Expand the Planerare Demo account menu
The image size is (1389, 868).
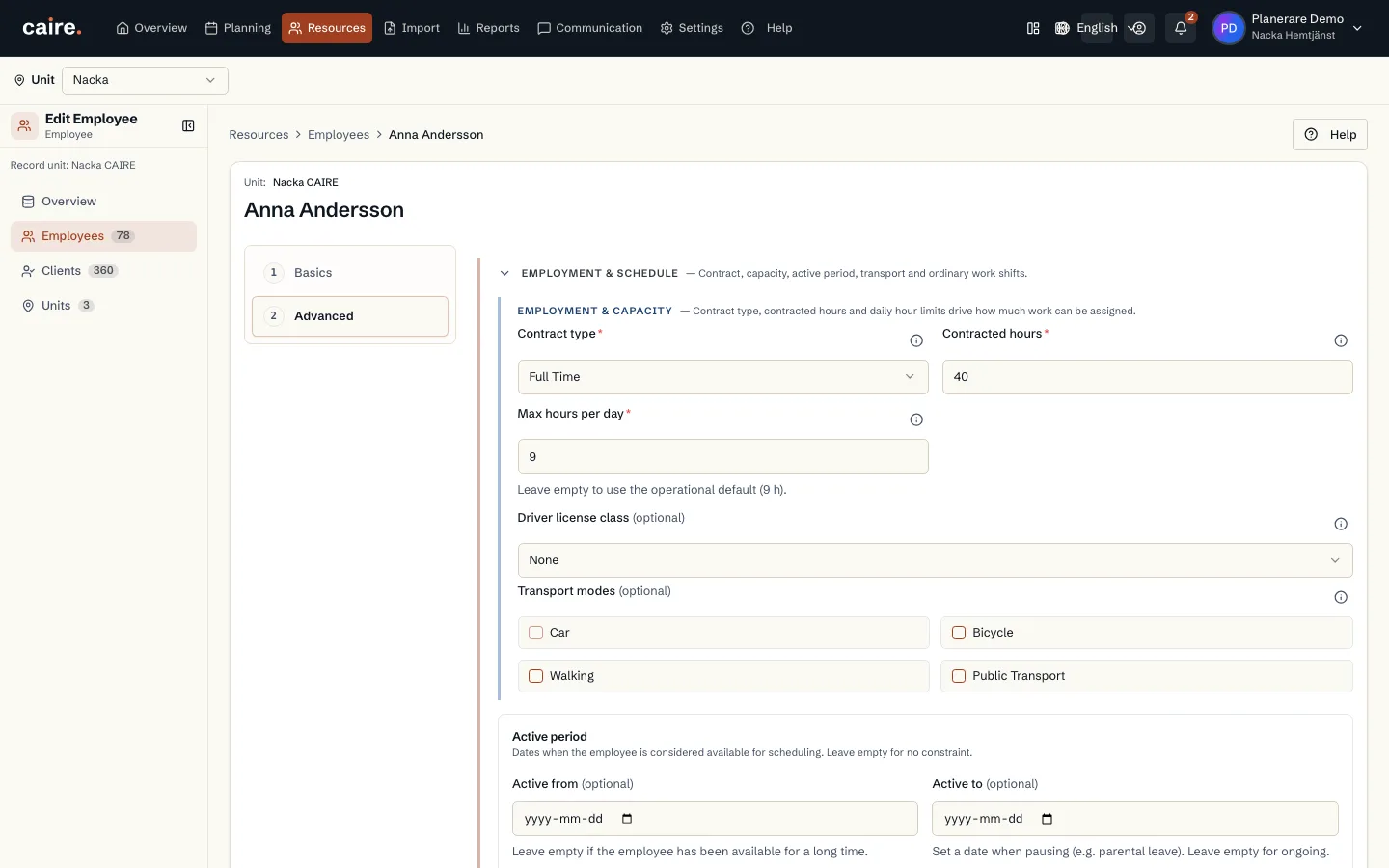(x=1357, y=28)
